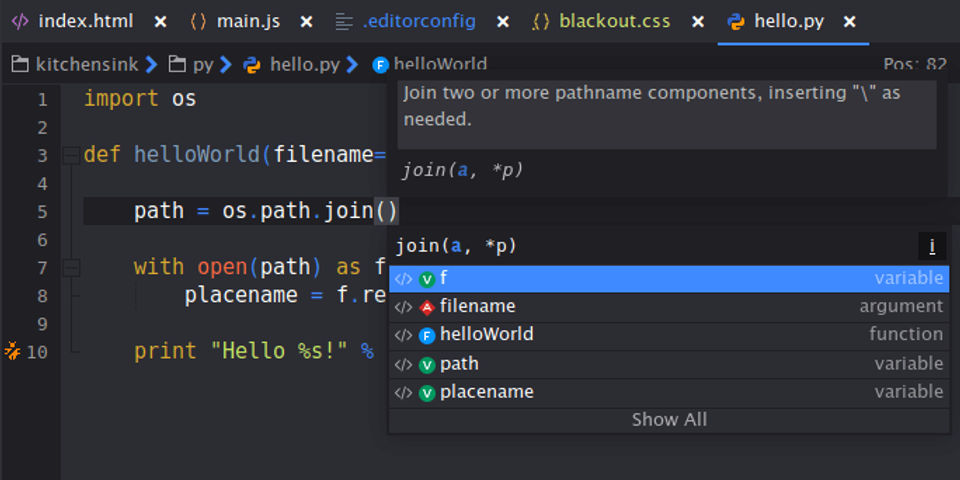Viewport: 960px width, 480px height.
Task: Expand chevron after kitchensink breadcrumb
Action: 151,64
